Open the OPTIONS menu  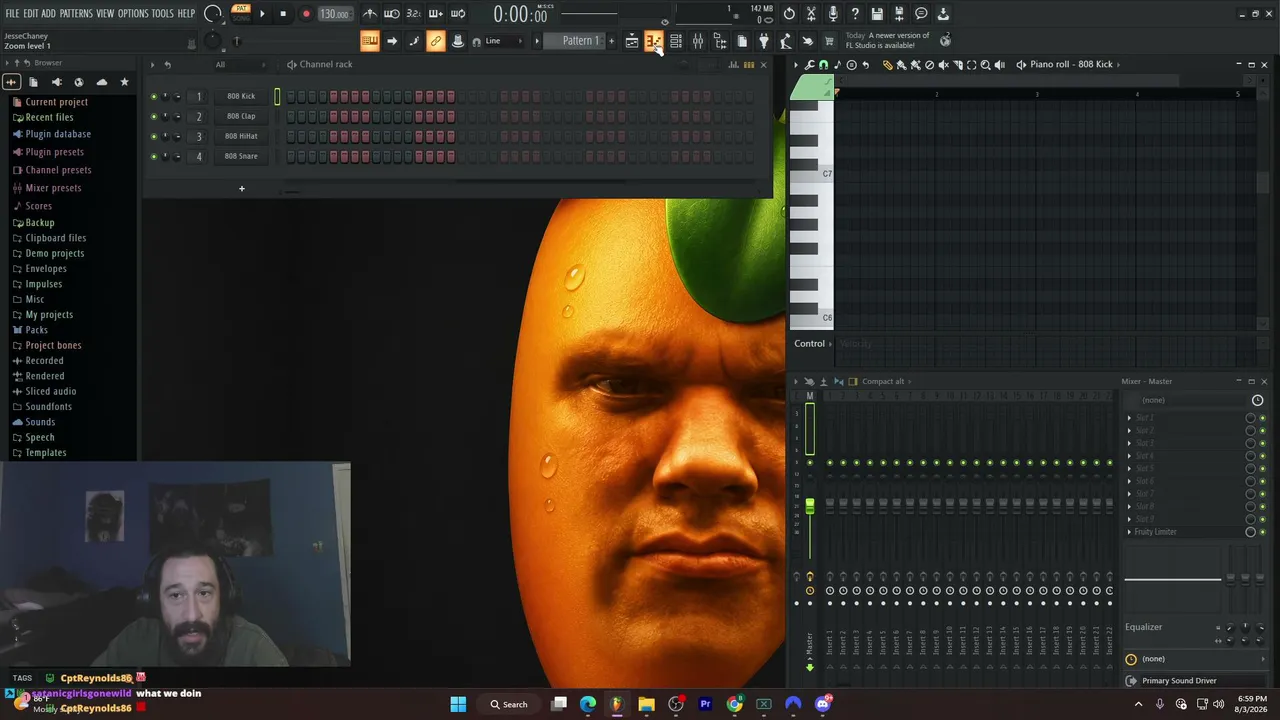click(x=133, y=14)
